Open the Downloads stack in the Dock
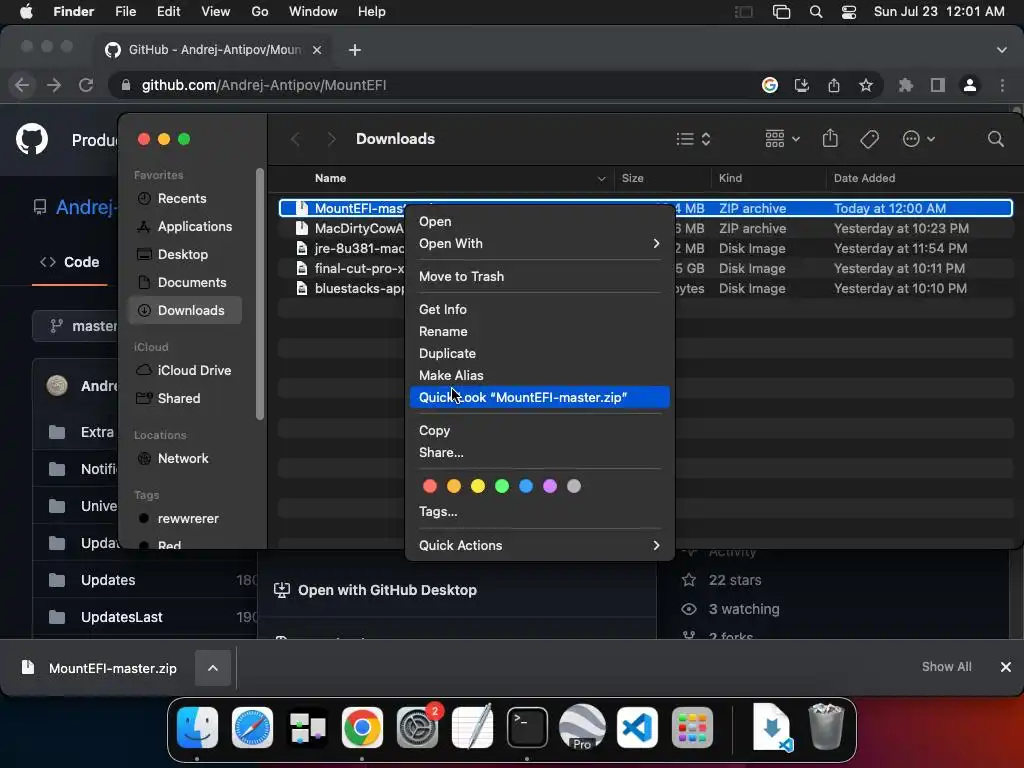This screenshot has height=768, width=1024. point(771,727)
